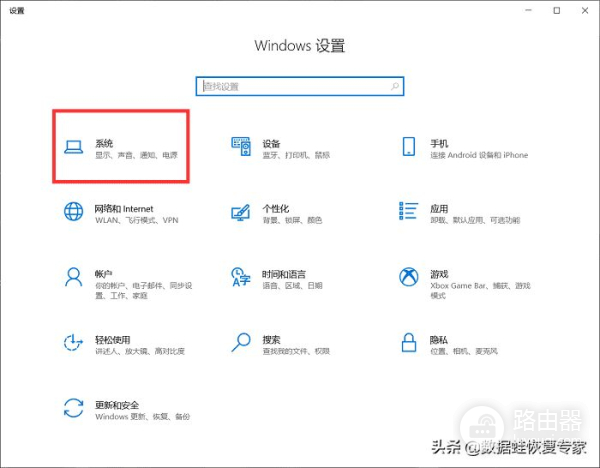
Task: Click the magnifier icon in search box
Action: click(395, 86)
